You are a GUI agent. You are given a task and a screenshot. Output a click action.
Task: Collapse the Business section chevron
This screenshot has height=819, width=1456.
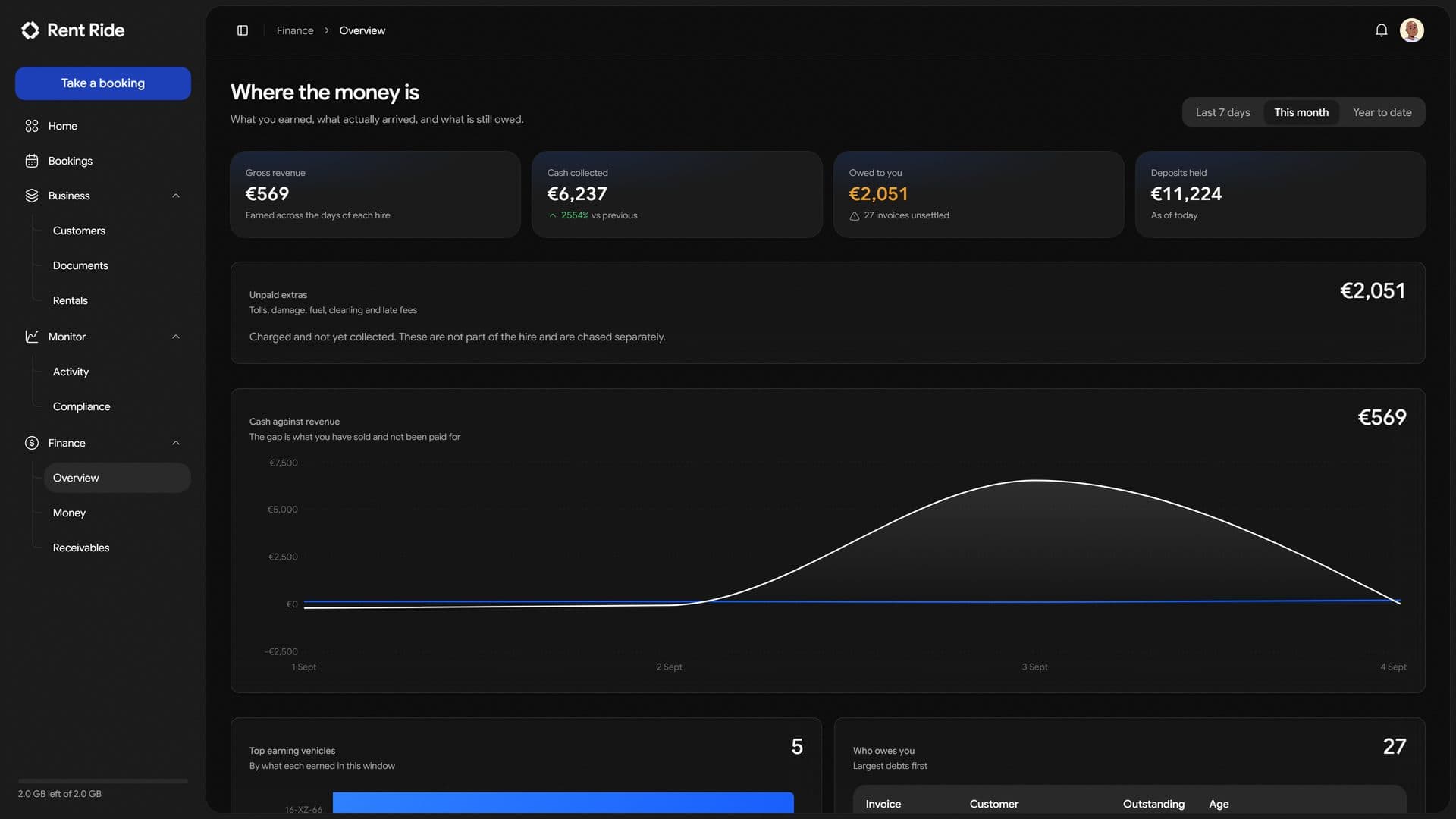coord(176,196)
